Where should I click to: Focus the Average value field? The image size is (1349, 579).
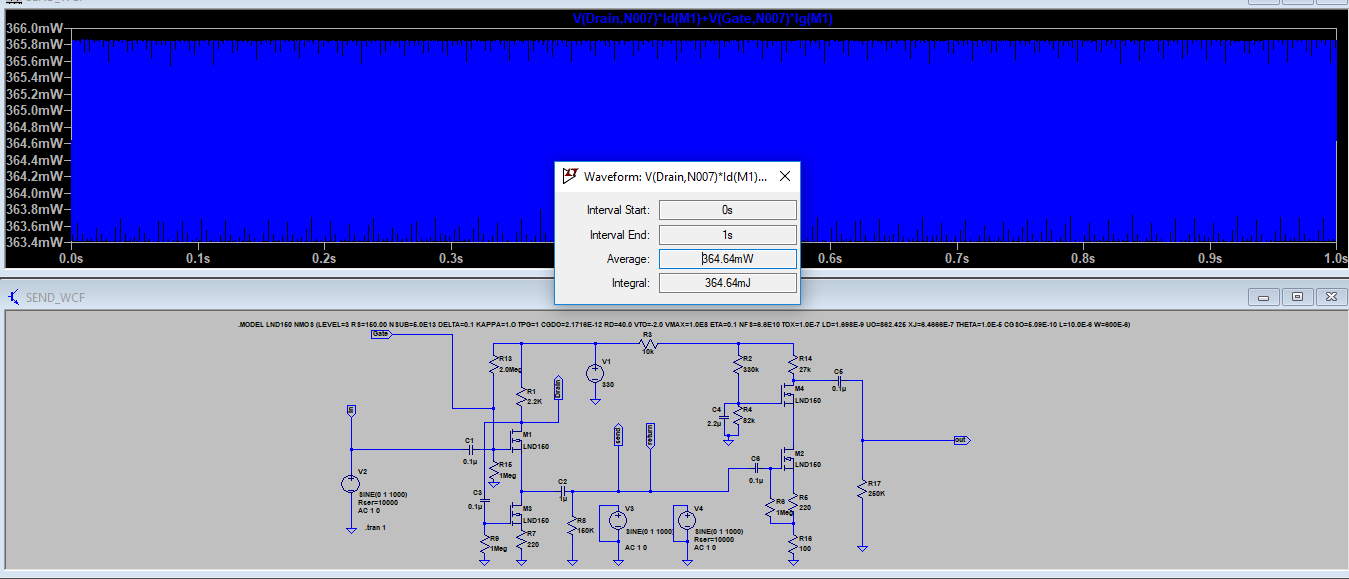click(728, 259)
